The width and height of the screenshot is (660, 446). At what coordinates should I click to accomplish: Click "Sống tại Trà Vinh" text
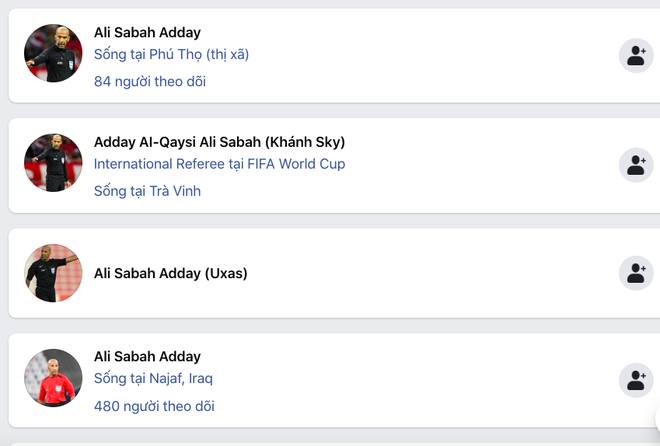tap(147, 190)
